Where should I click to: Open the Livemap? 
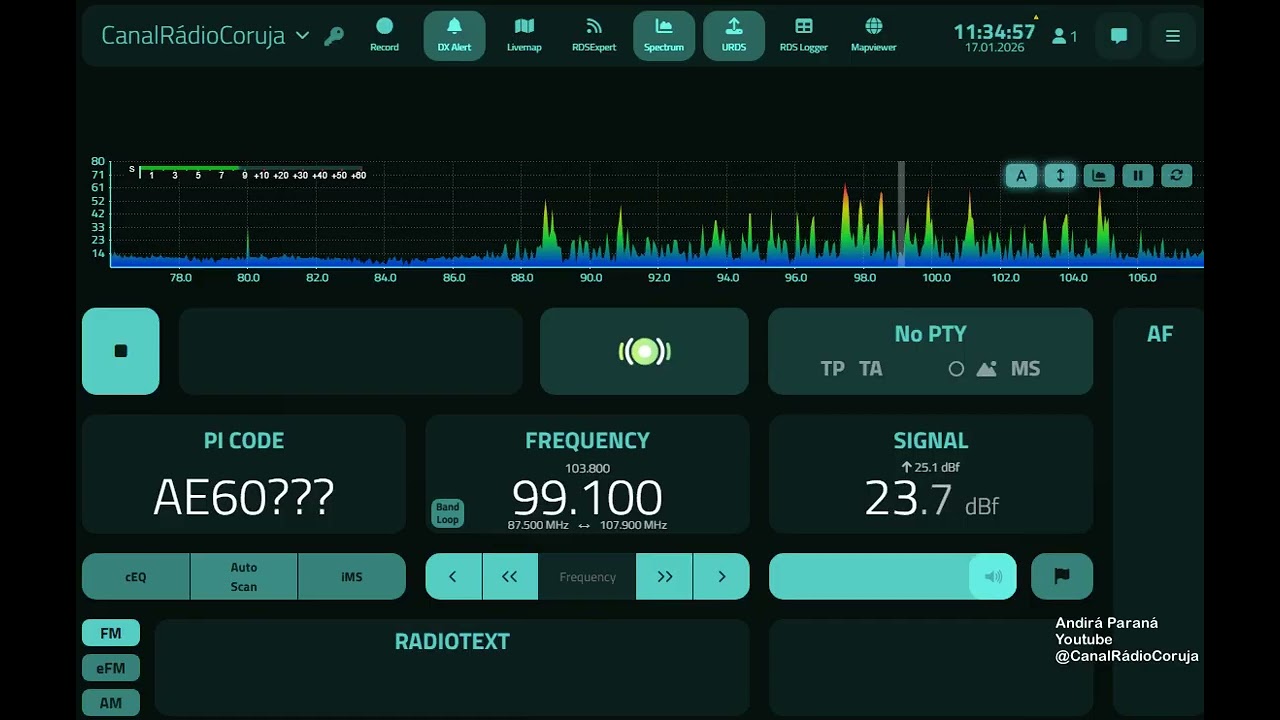click(524, 35)
